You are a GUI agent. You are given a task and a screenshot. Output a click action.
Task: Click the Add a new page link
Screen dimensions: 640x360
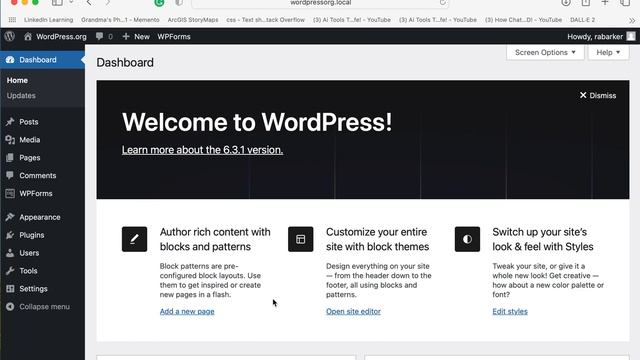(x=187, y=311)
